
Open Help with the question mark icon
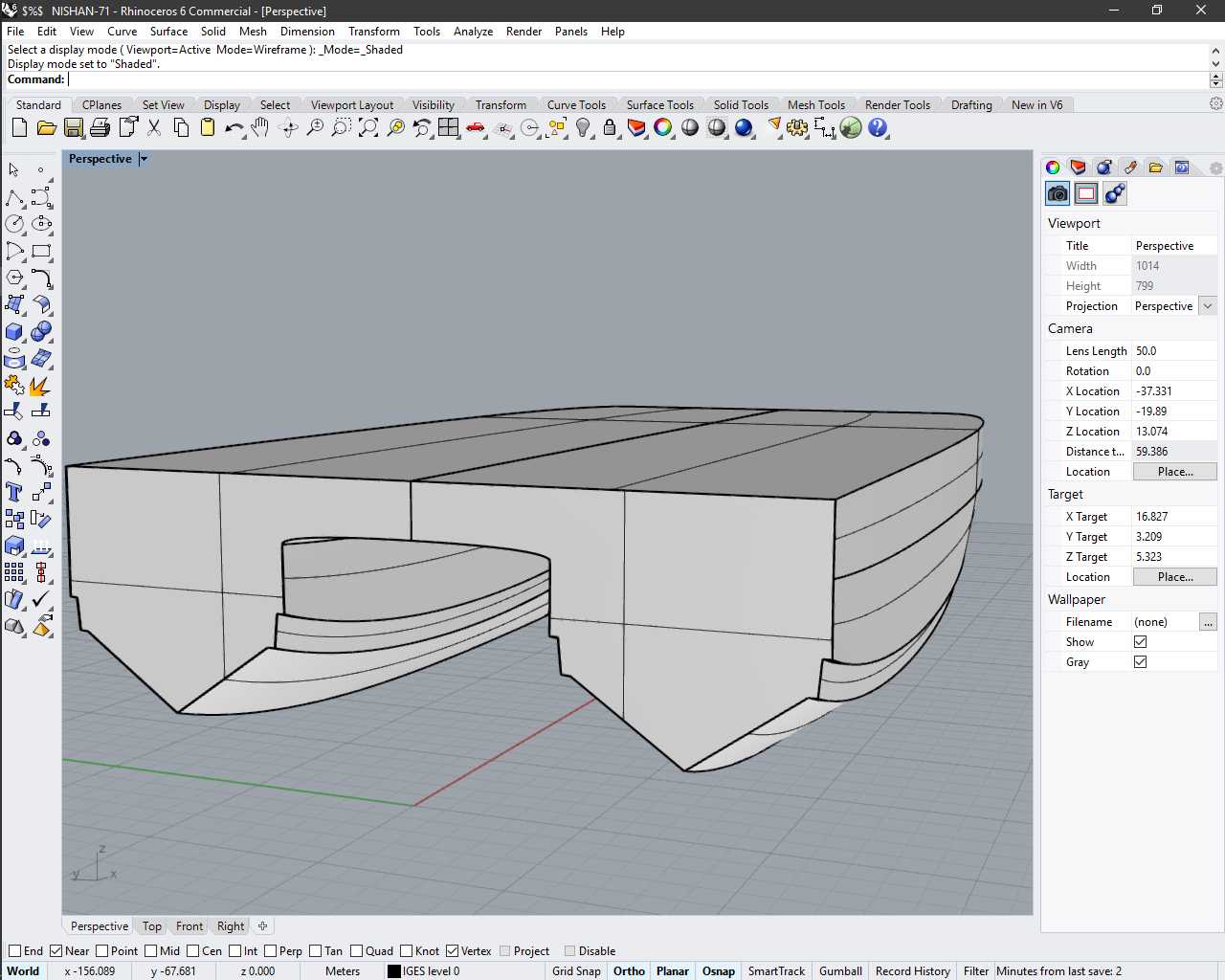click(878, 127)
